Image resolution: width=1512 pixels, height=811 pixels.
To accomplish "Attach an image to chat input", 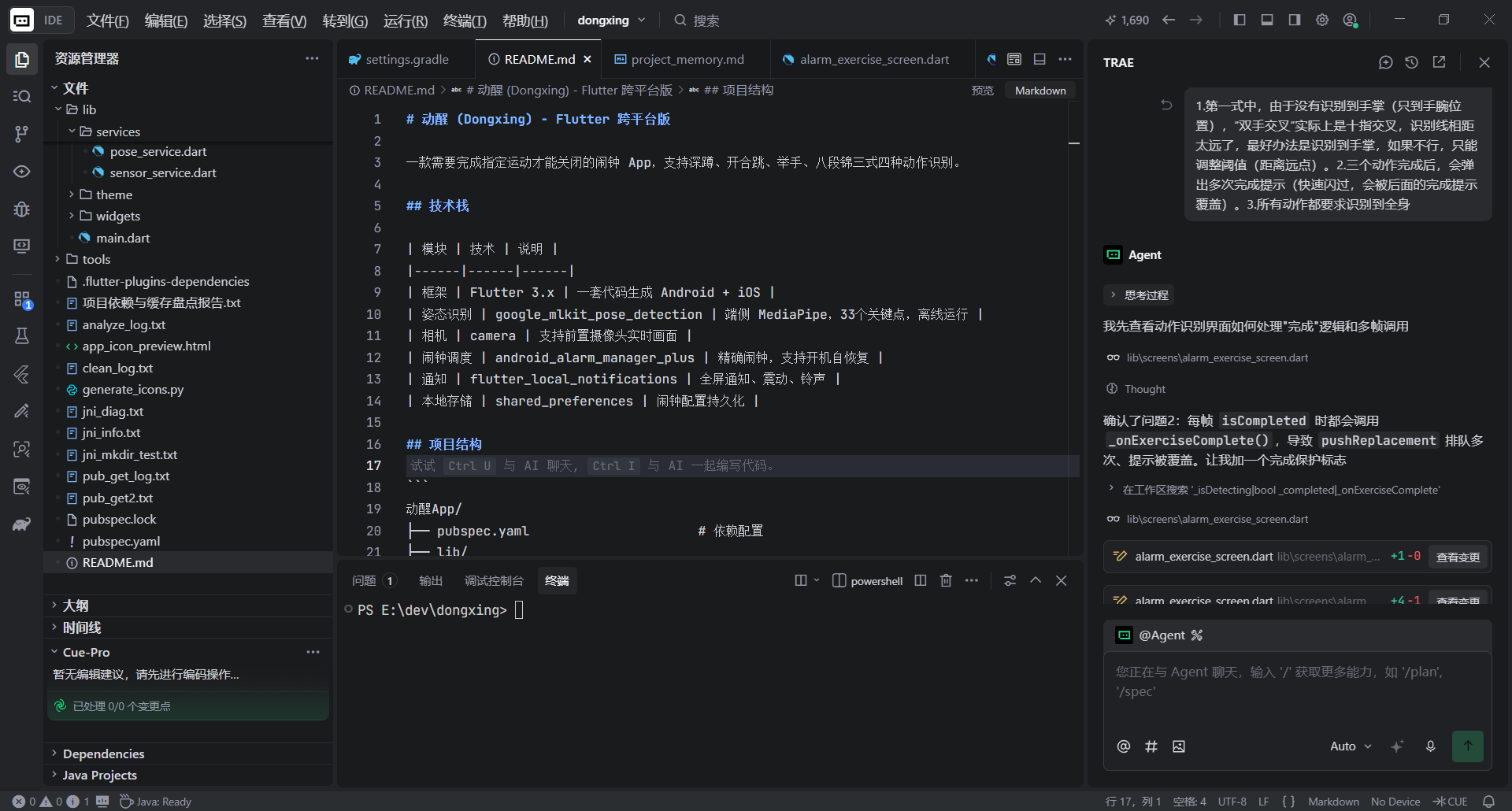I will 1179,746.
